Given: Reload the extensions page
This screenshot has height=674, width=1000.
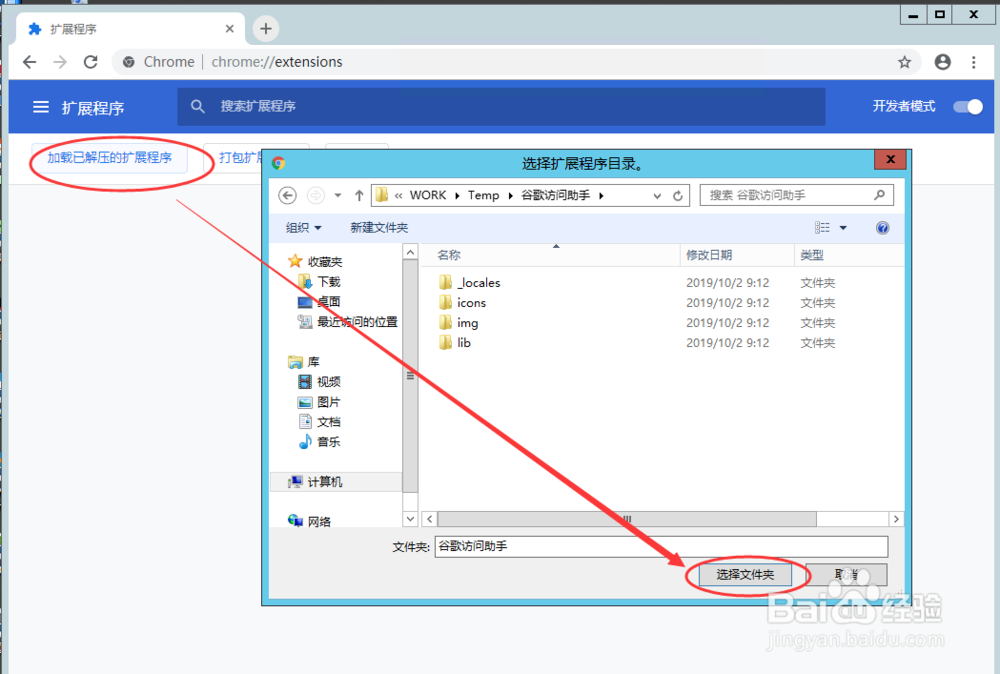Looking at the screenshot, I should [91, 62].
